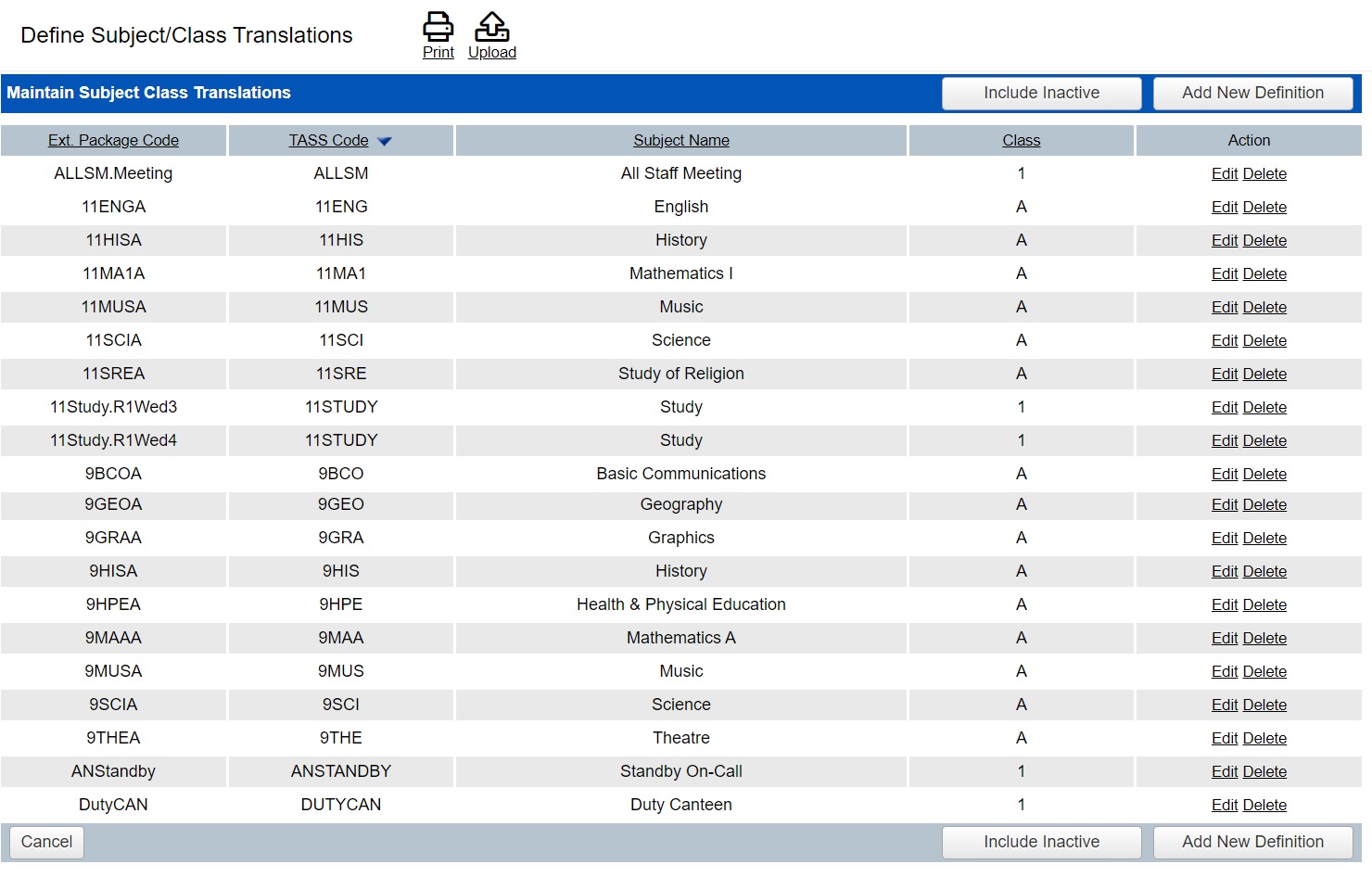Delete the Health & Physical Education row
This screenshot has width=1372, height=877.
(x=1264, y=604)
